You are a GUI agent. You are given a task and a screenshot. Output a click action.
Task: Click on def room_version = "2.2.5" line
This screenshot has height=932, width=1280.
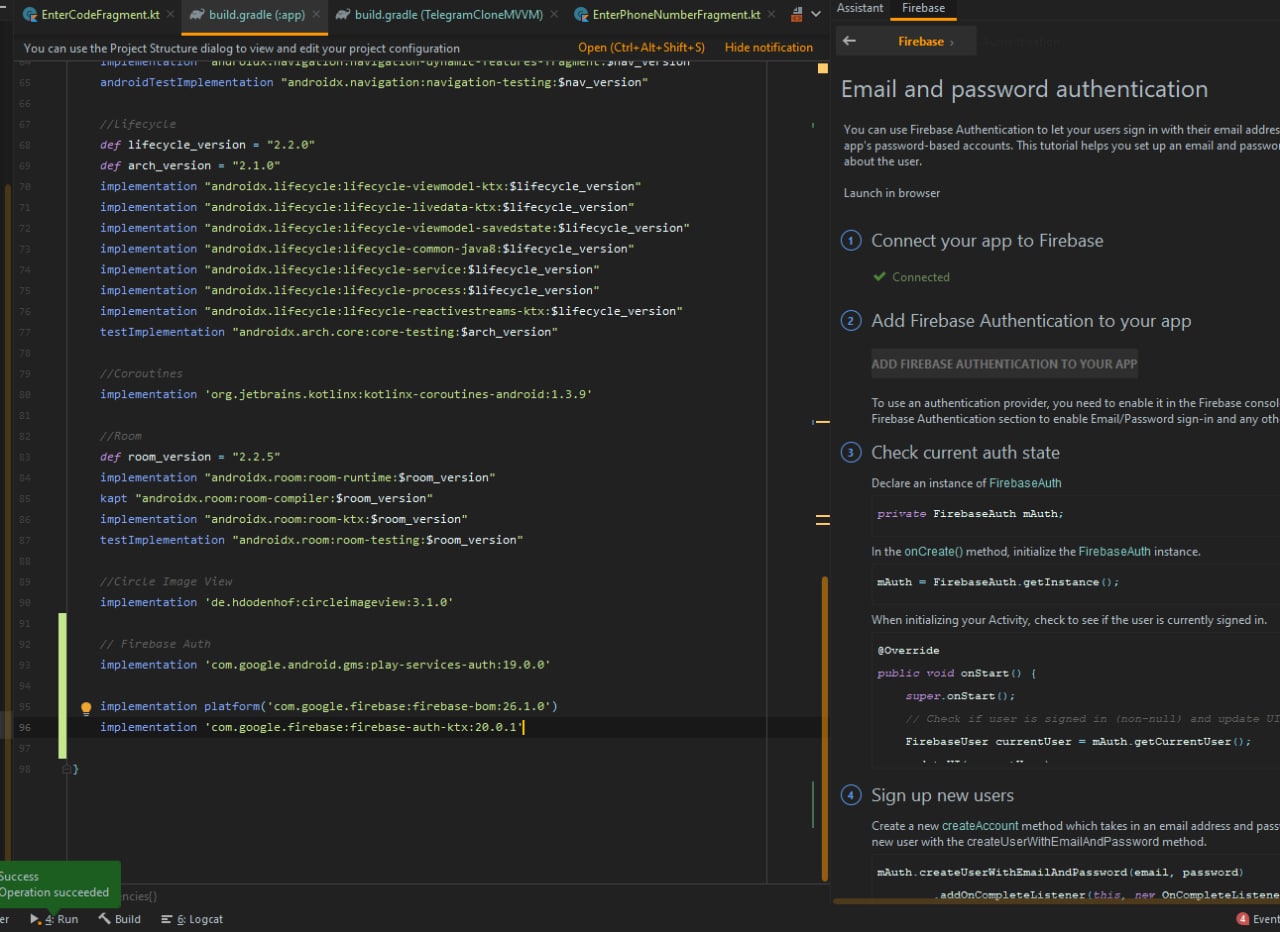[x=190, y=457]
